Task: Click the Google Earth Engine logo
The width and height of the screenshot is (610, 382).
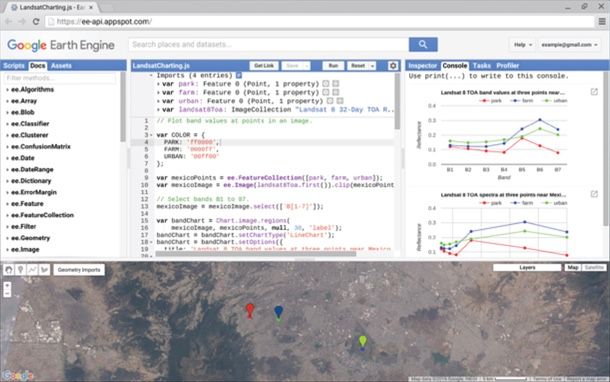Action: tap(61, 45)
